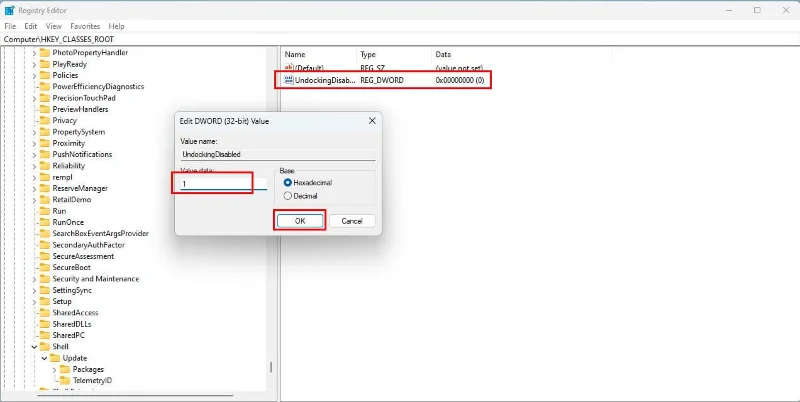Select the SecureAssessment folder icon
Screen dimensions: 800x402
[44, 256]
